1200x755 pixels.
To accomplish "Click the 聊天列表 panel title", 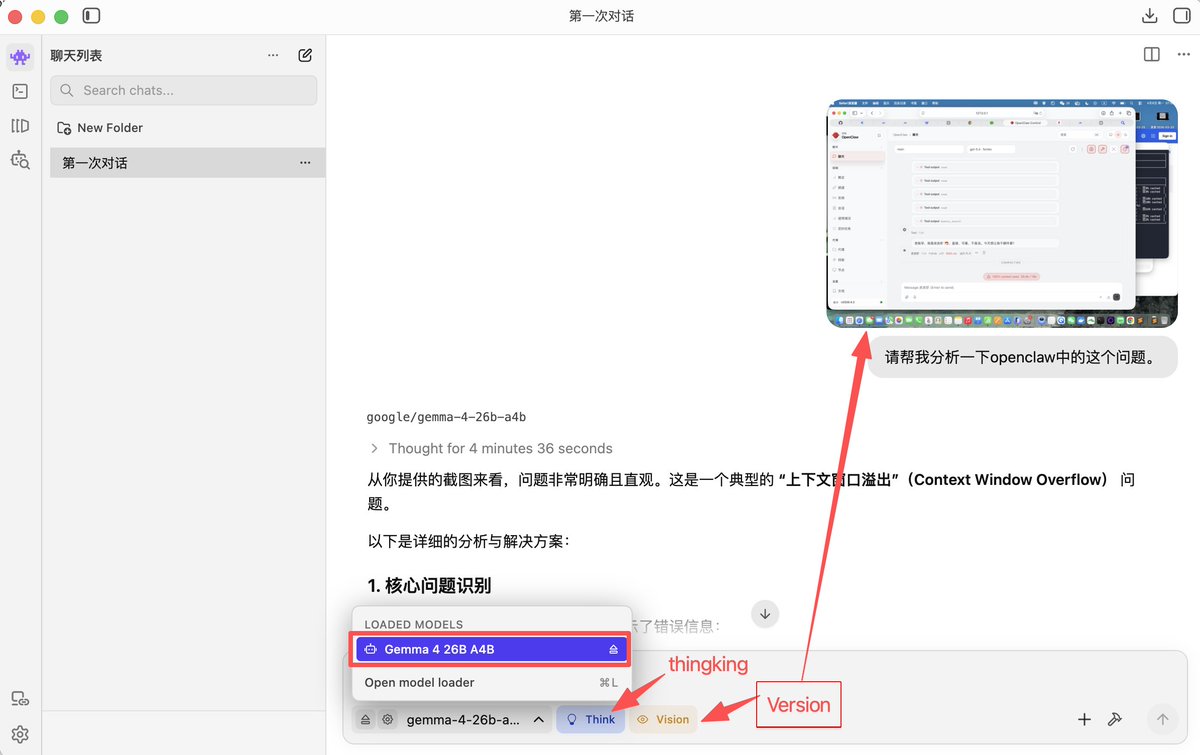I will click(x=77, y=56).
